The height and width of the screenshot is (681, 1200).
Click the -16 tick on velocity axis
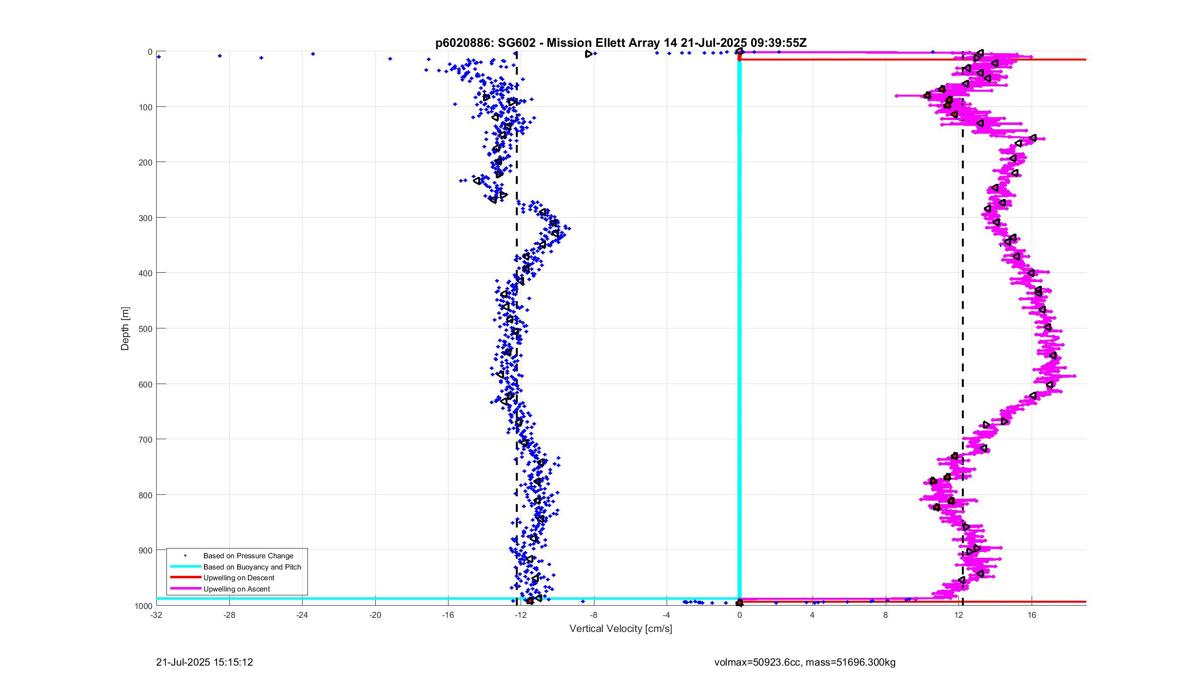tap(448, 616)
